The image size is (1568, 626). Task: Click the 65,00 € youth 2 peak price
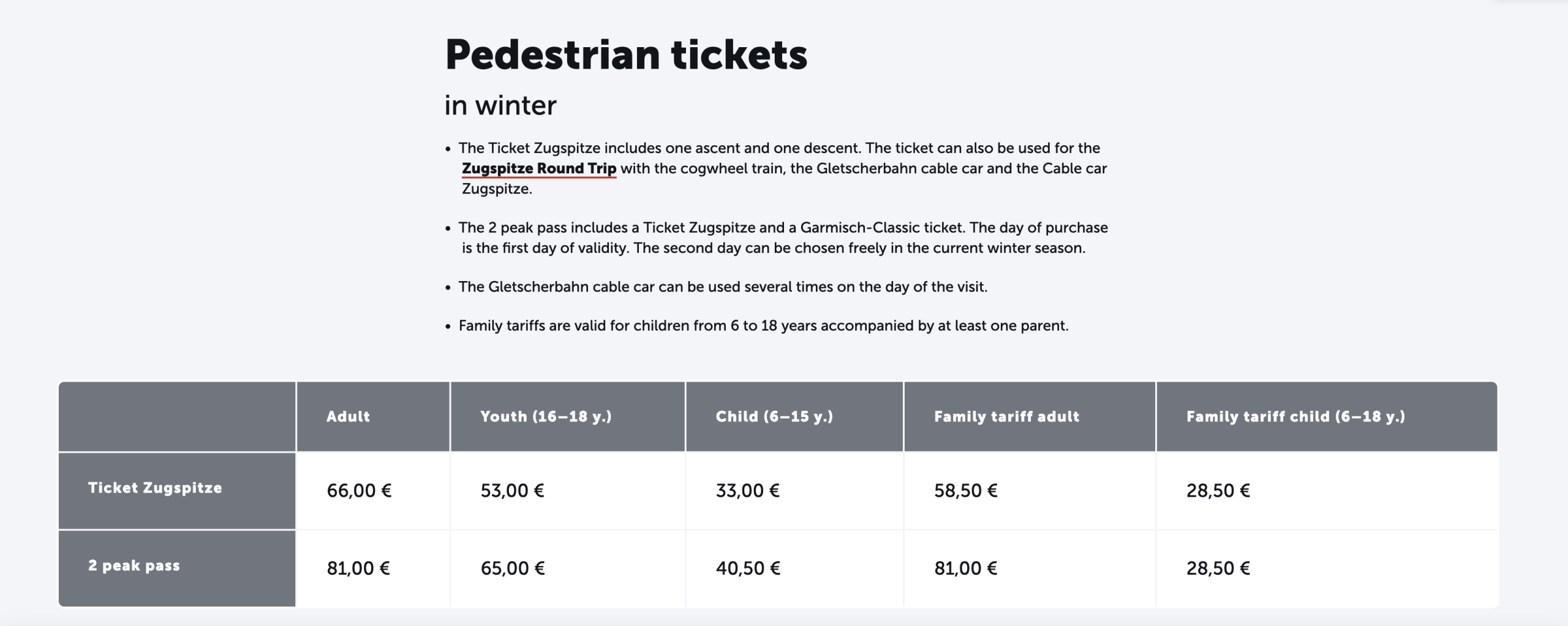[x=512, y=568]
